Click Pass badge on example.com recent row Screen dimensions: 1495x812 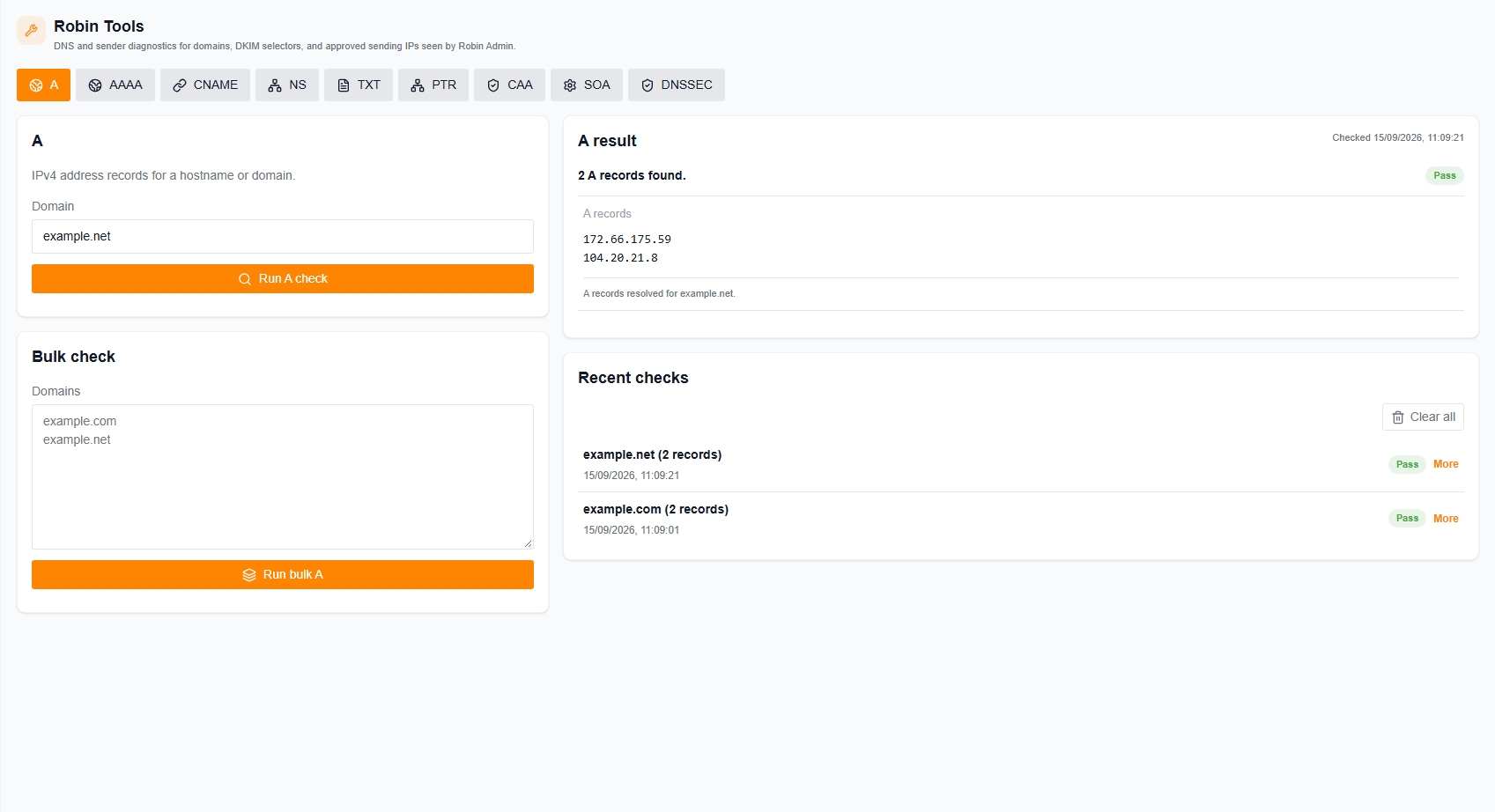coord(1407,518)
